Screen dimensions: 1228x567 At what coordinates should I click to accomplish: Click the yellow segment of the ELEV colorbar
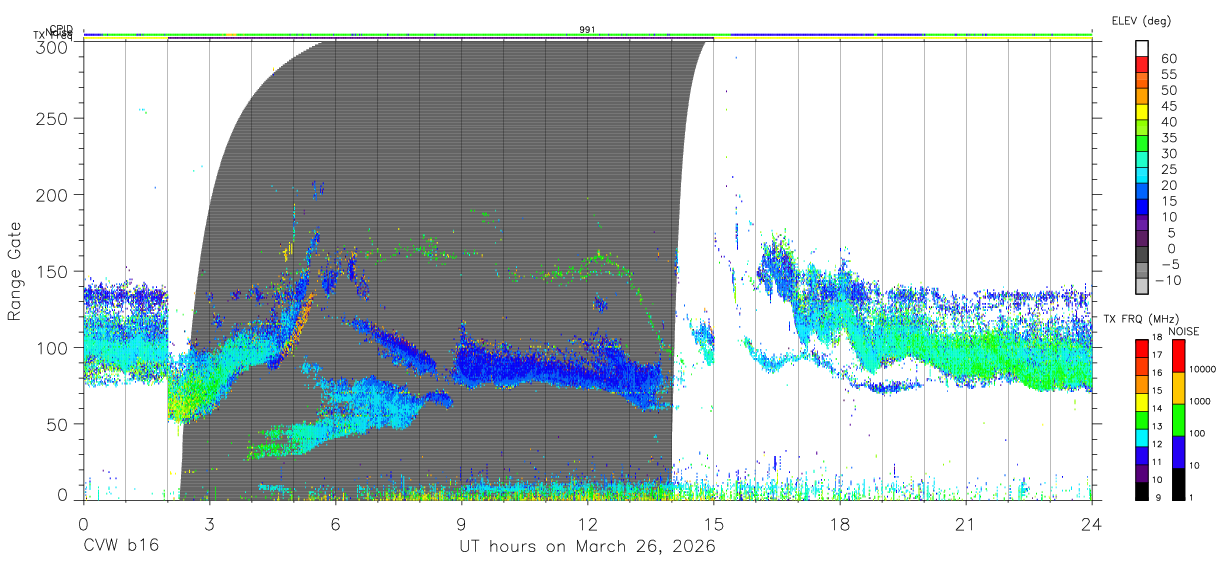tap(1142, 113)
